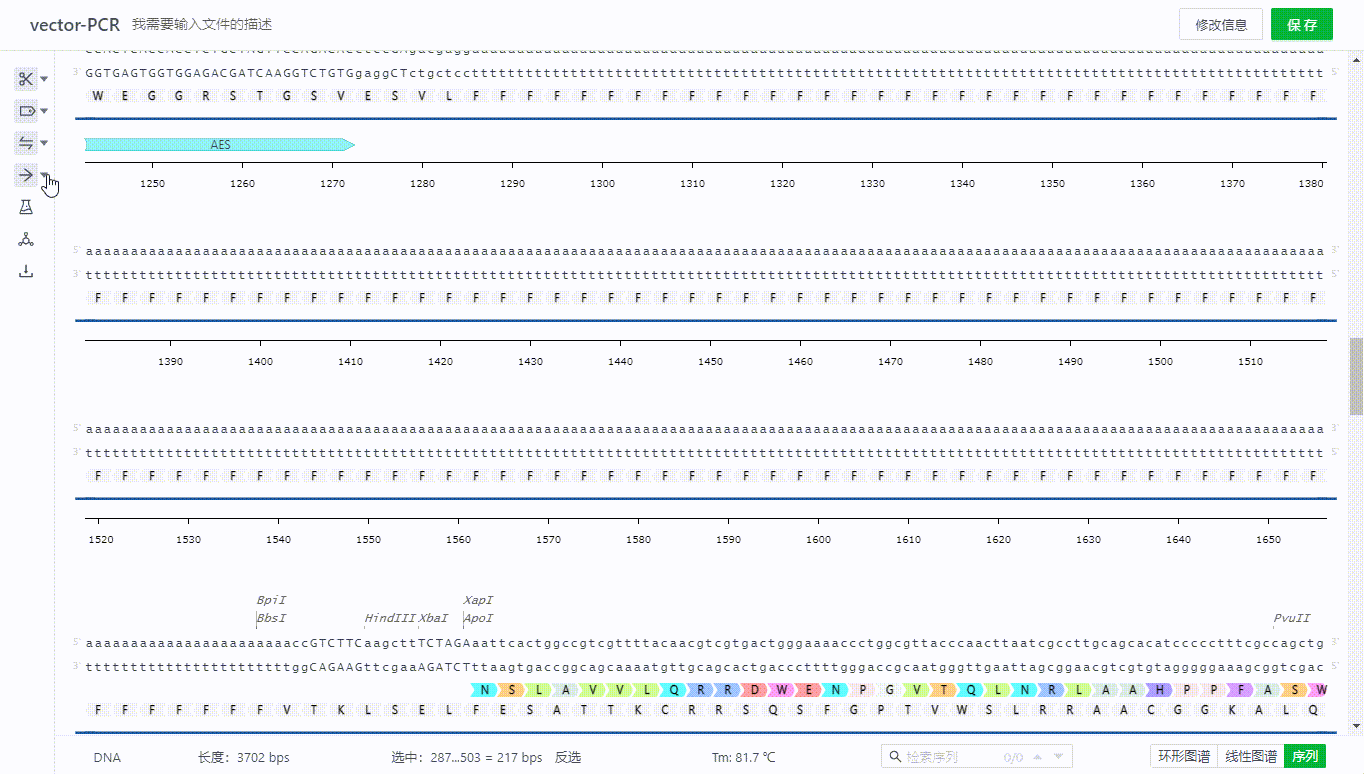Screen dimensions: 1364x774
Task: Expand the tag tool dropdown arrow
Action: (x=44, y=111)
